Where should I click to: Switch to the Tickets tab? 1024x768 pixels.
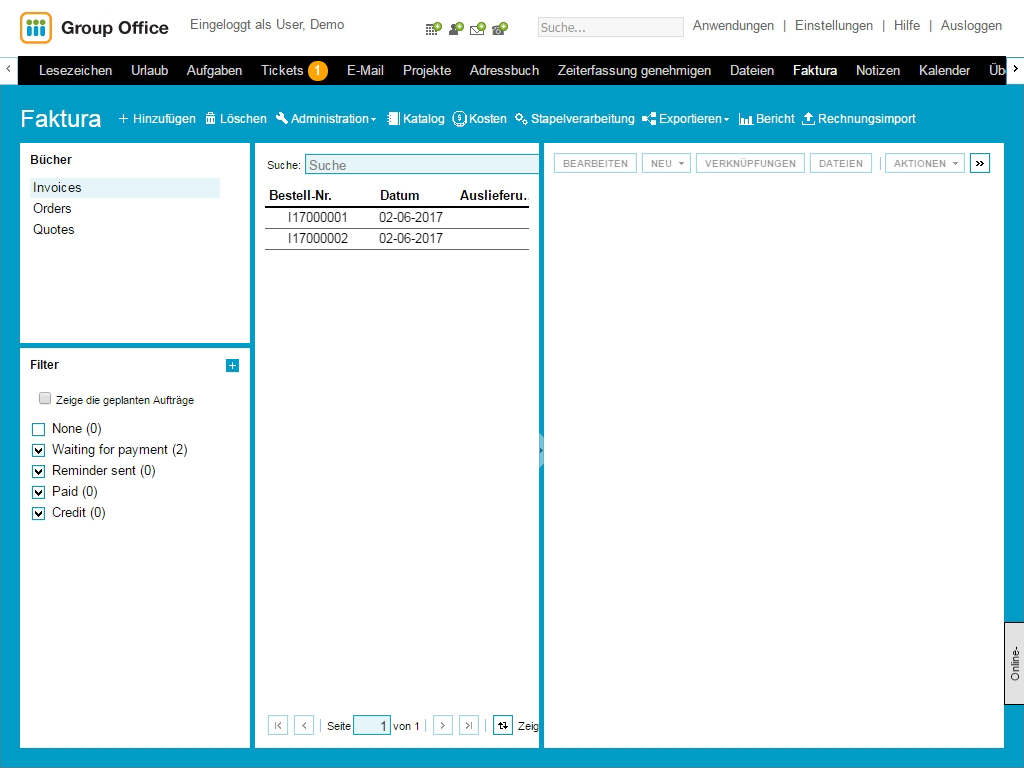(293, 70)
